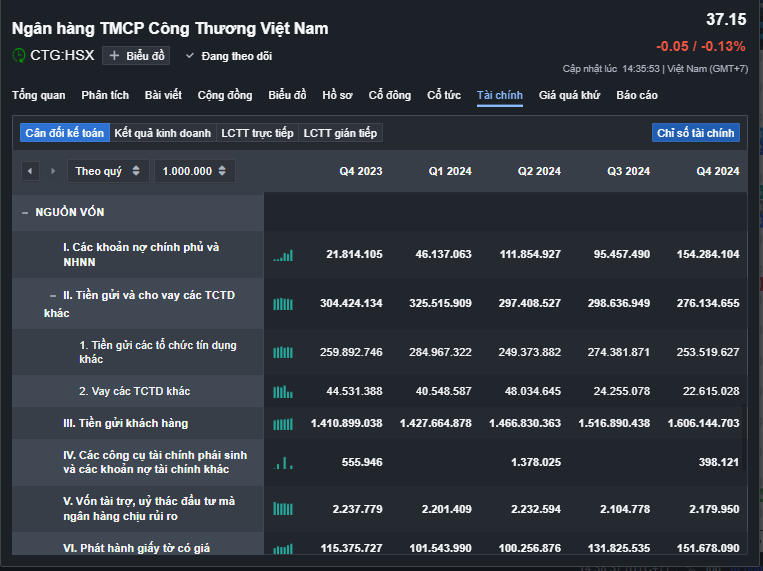
Task: Open the Giá quá khứ tab
Action: (x=569, y=95)
